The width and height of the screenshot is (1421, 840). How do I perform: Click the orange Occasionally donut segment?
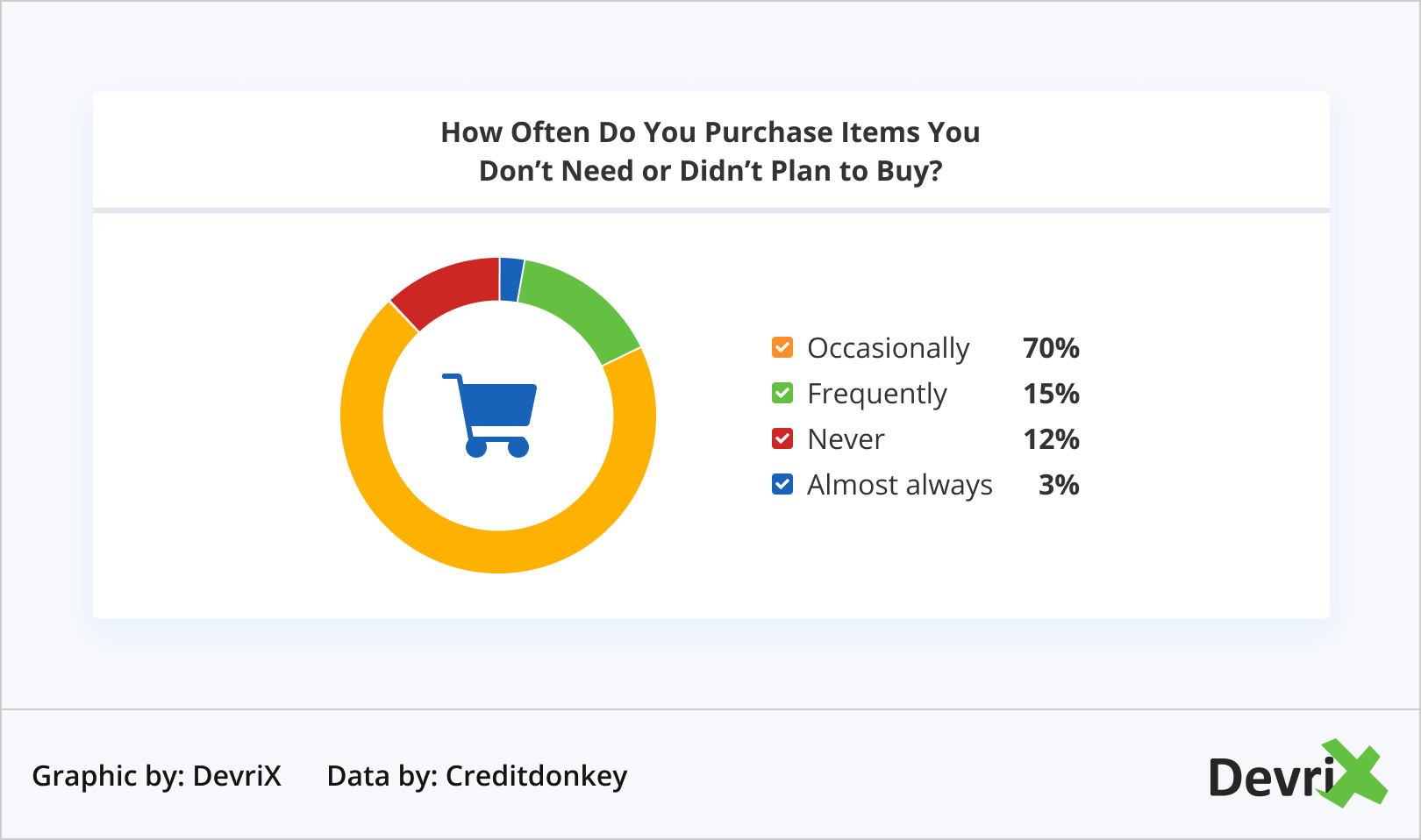coord(498,552)
